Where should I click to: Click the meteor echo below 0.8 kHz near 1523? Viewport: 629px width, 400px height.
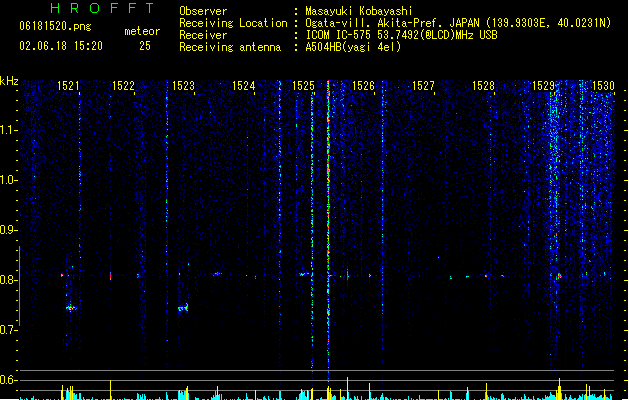[183, 308]
